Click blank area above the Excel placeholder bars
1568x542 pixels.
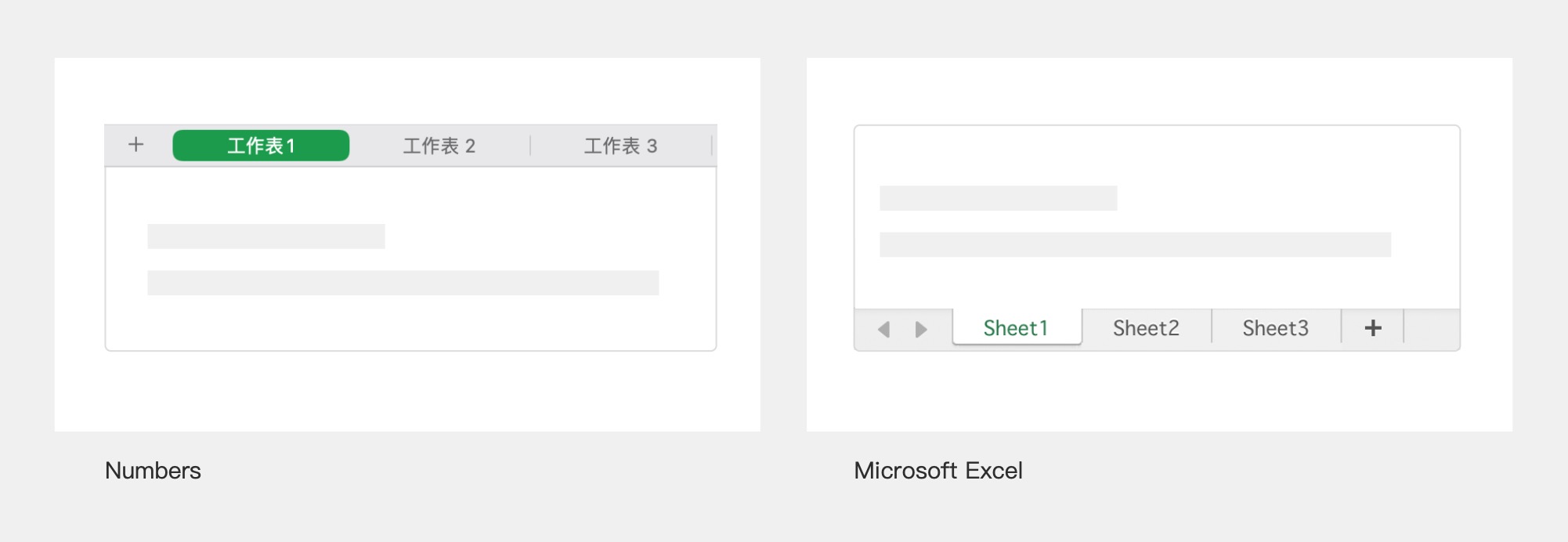(x=1156, y=155)
